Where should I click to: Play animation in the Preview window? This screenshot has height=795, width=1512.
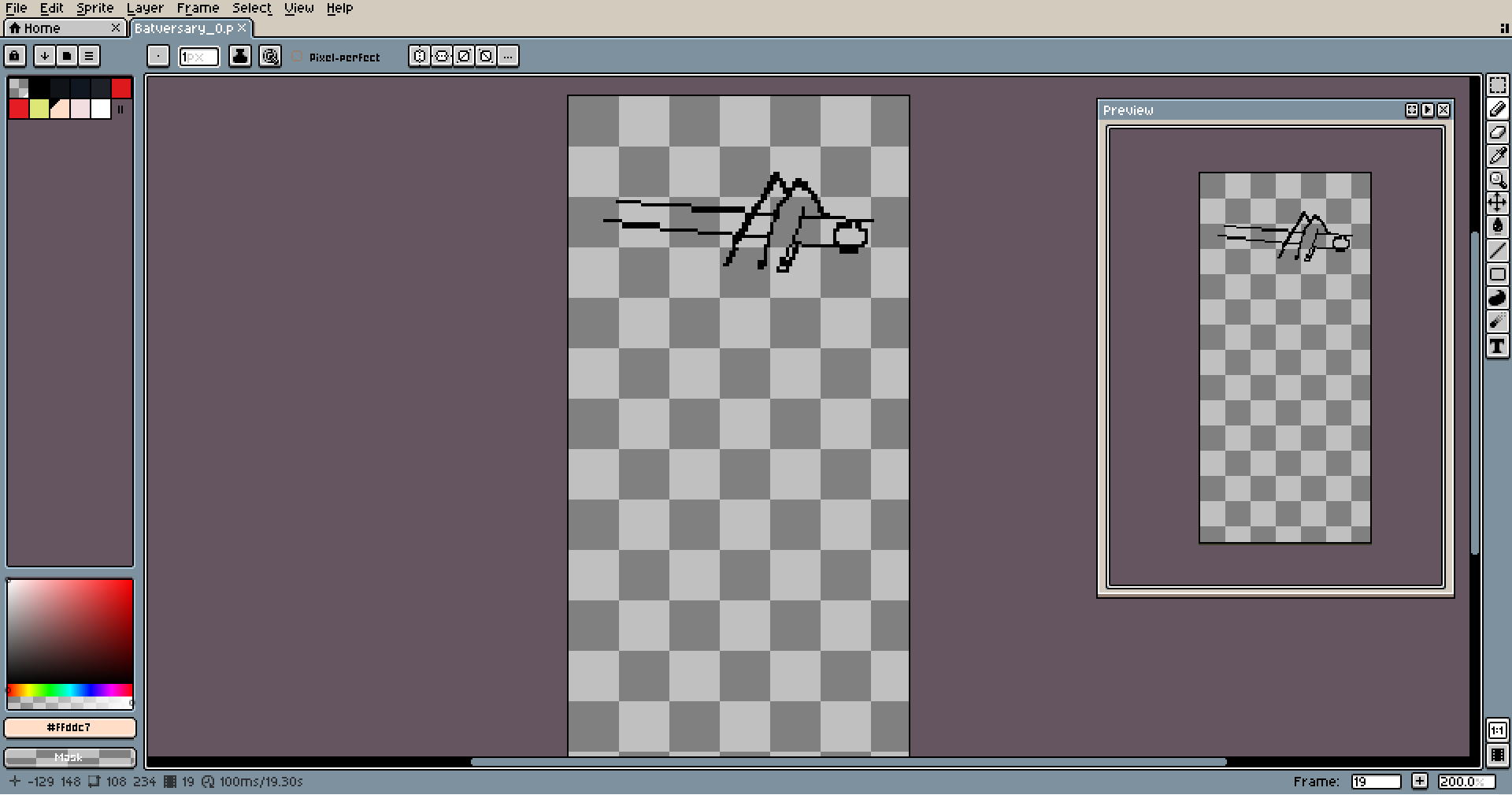[1428, 110]
